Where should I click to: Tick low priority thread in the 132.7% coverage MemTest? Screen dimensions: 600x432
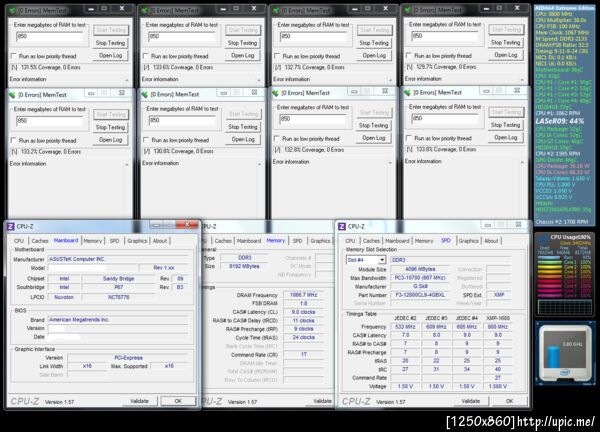click(277, 56)
